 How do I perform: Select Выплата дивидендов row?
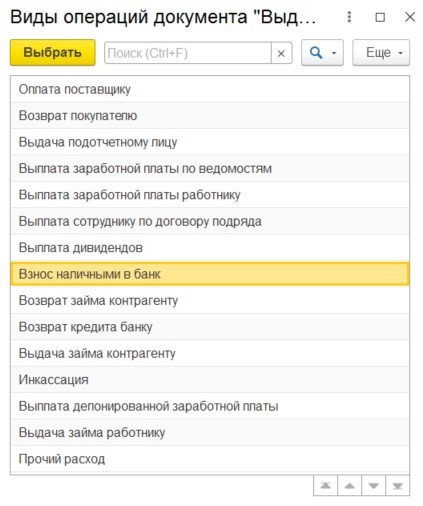210,248
